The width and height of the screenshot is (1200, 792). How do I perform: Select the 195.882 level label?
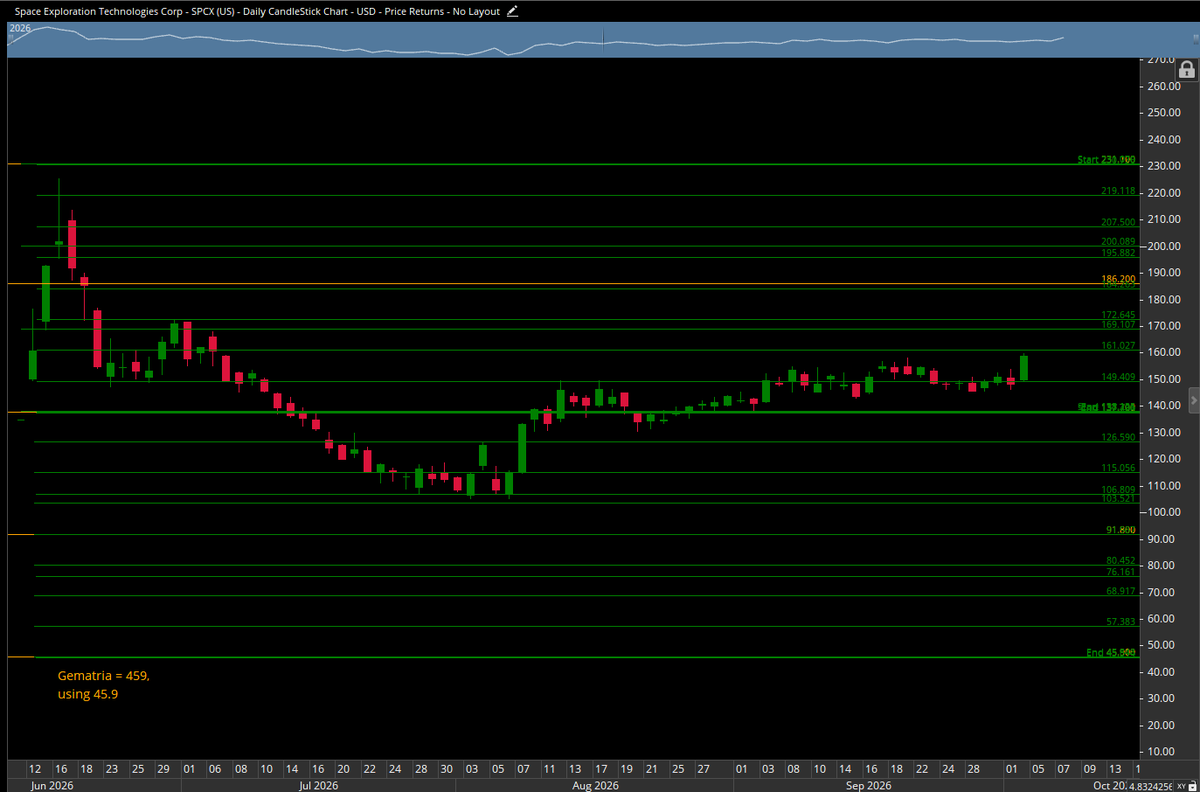point(1117,252)
